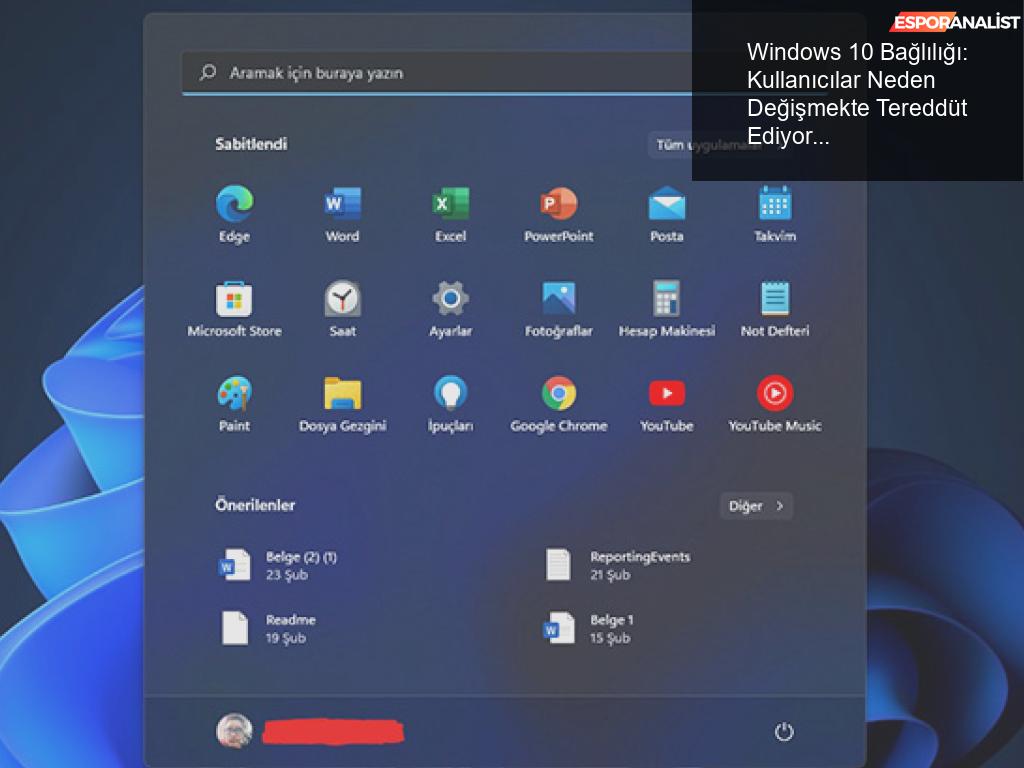Click the Diğer button in Önerilenler
Viewport: 1024px width, 768px height.
pos(756,506)
